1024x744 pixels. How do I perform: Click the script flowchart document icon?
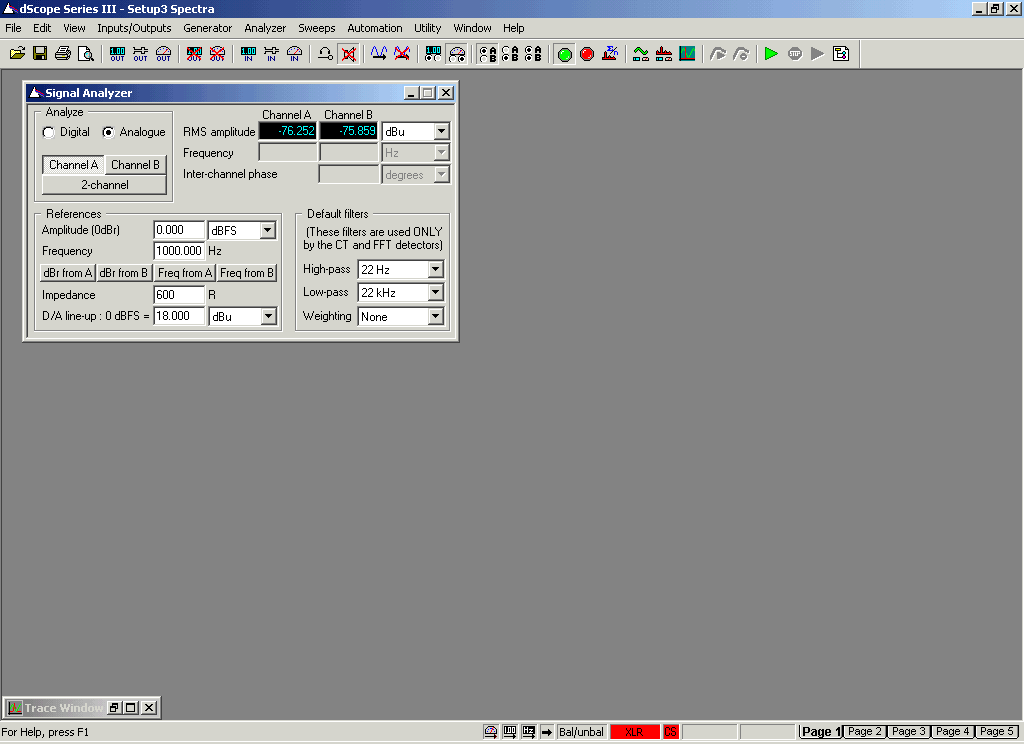click(841, 54)
